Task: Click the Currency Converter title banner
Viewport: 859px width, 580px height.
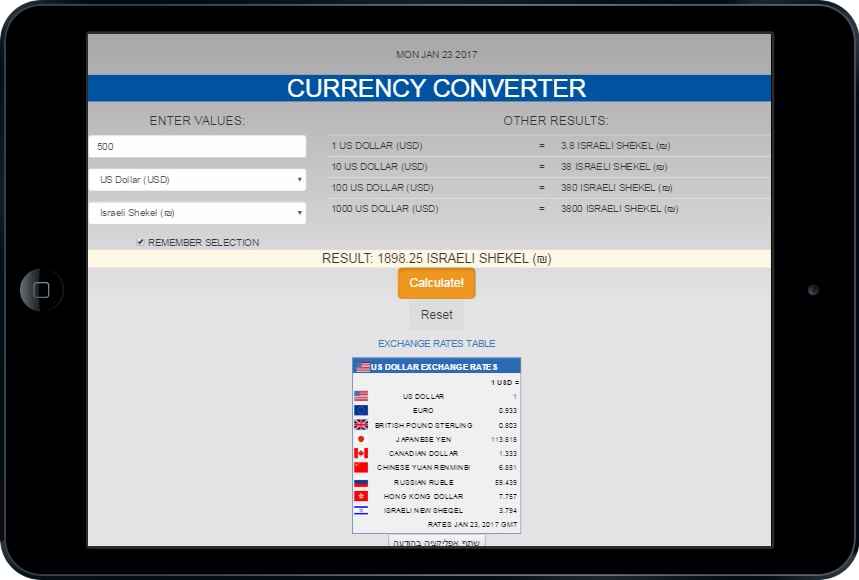Action: tap(430, 88)
